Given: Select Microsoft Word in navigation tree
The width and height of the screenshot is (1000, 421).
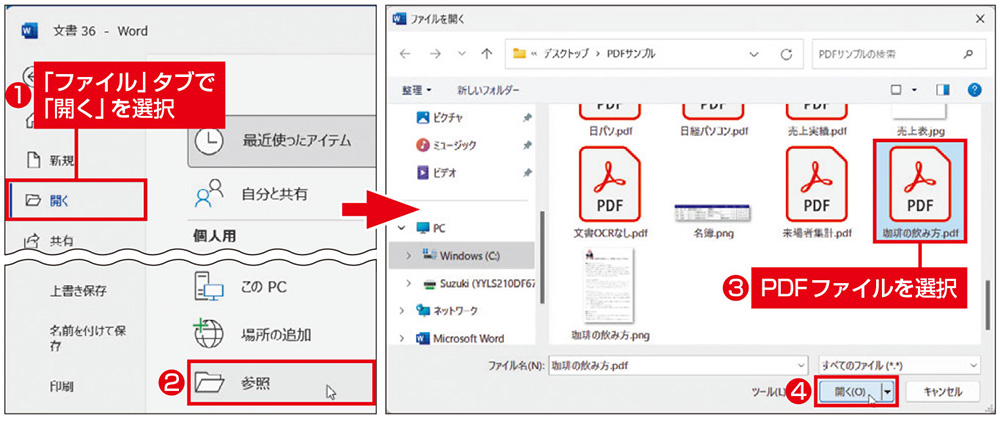Looking at the screenshot, I should (460, 339).
